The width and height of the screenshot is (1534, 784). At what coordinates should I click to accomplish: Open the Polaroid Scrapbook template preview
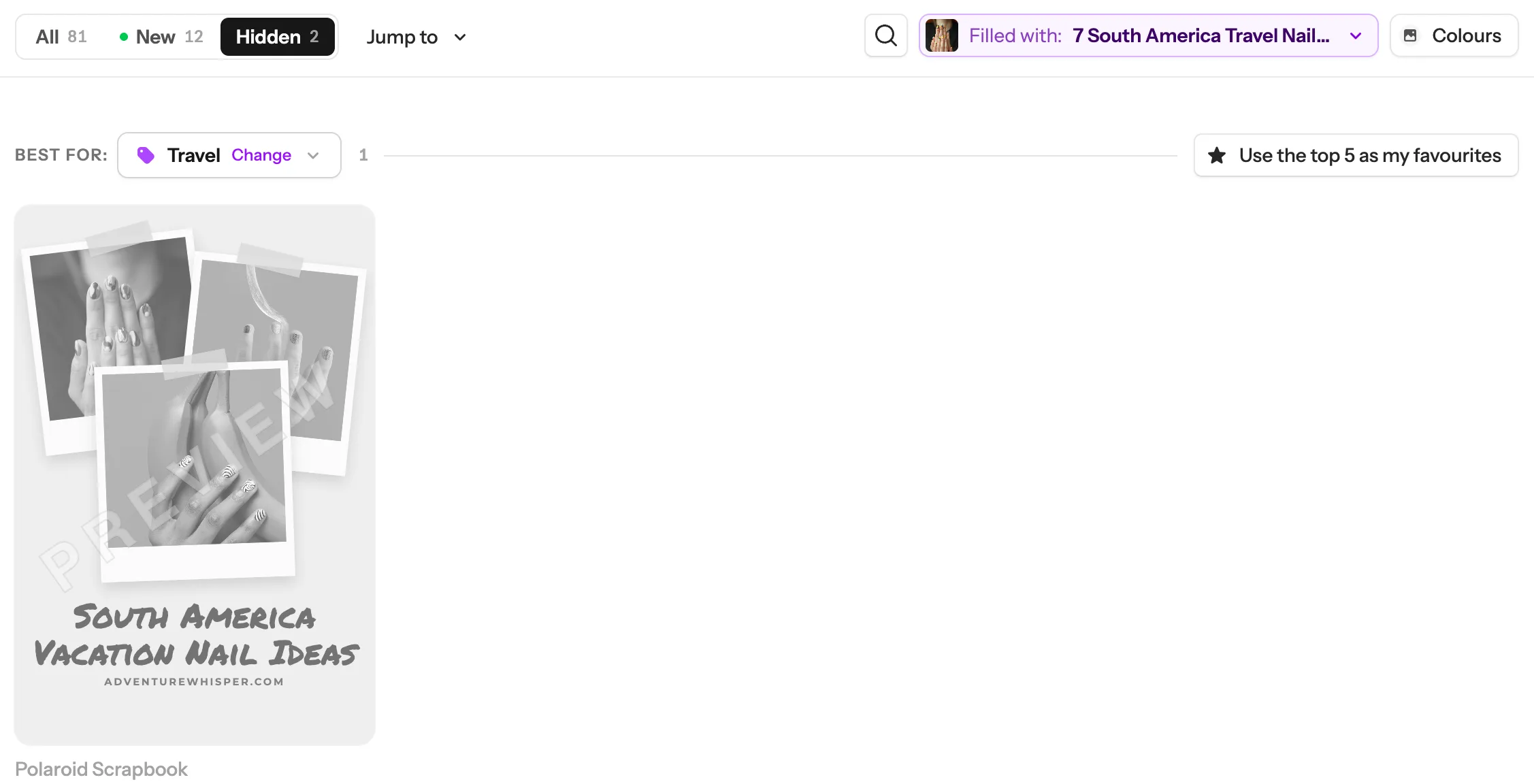pyautogui.click(x=195, y=475)
